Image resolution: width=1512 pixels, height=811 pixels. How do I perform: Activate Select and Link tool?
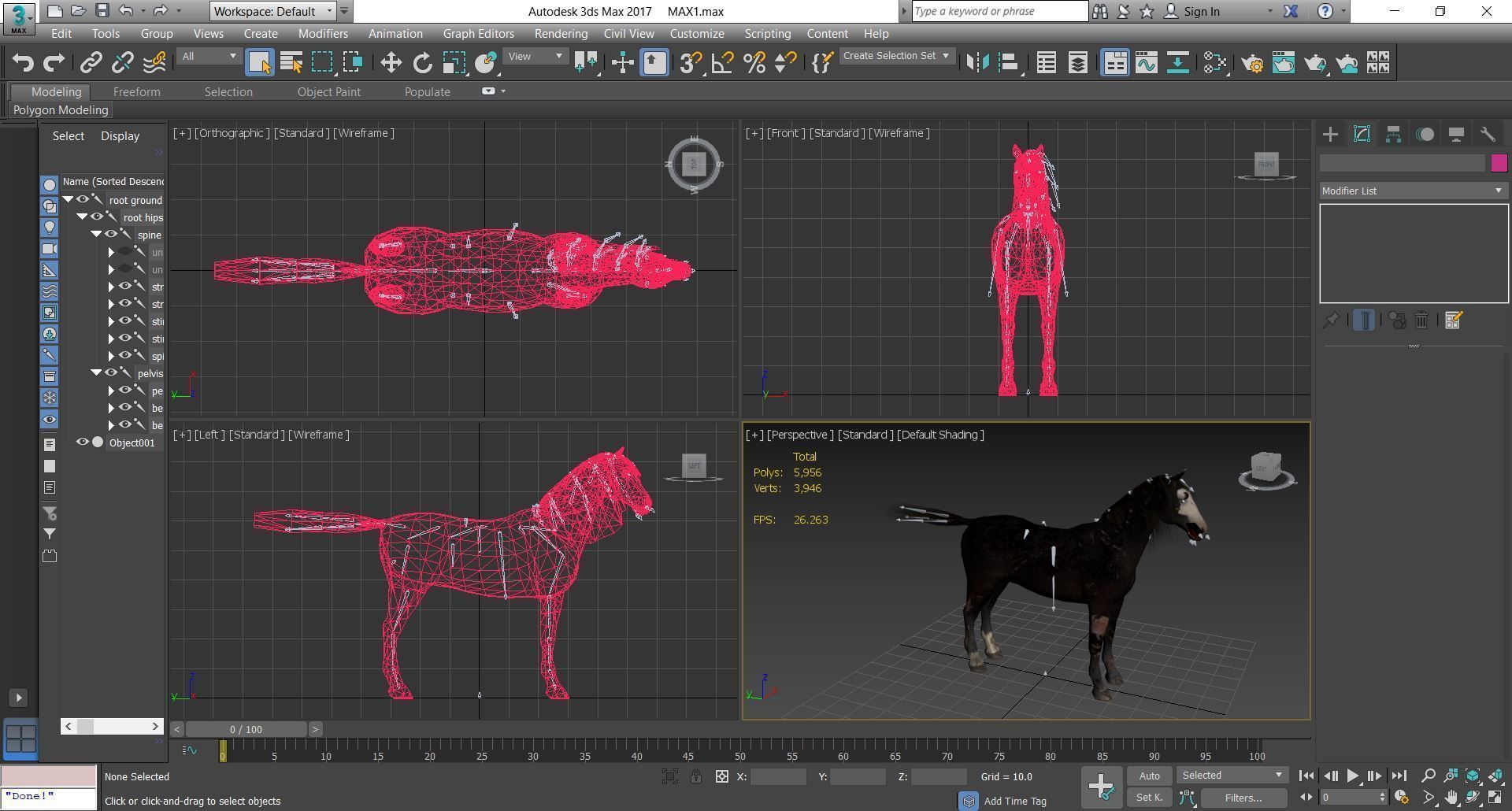point(91,63)
